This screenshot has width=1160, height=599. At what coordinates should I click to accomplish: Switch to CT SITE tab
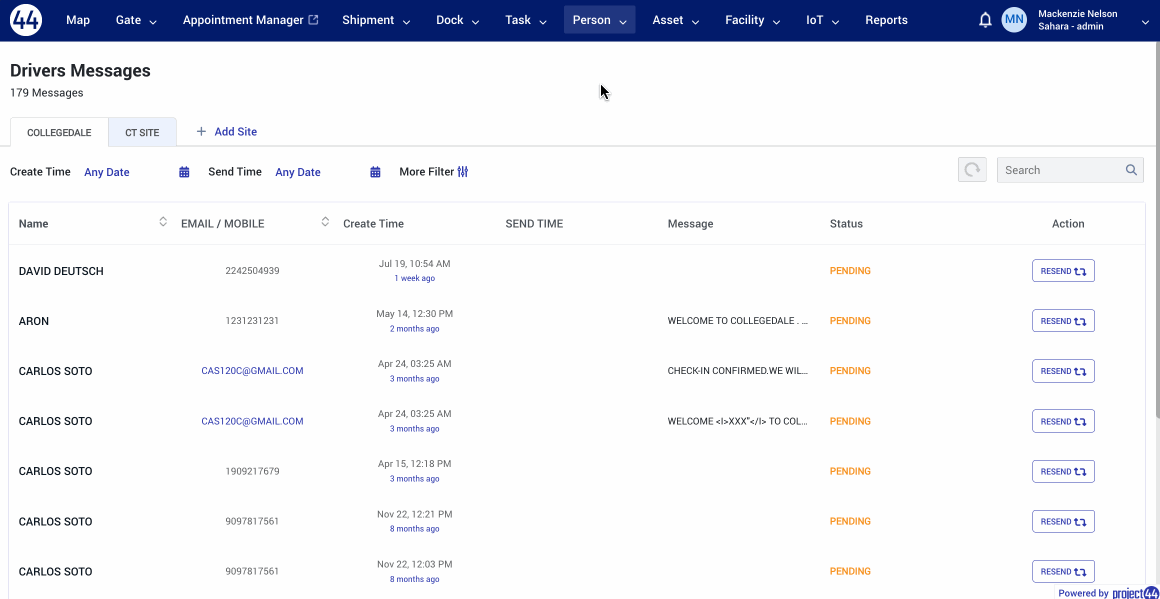point(142,132)
